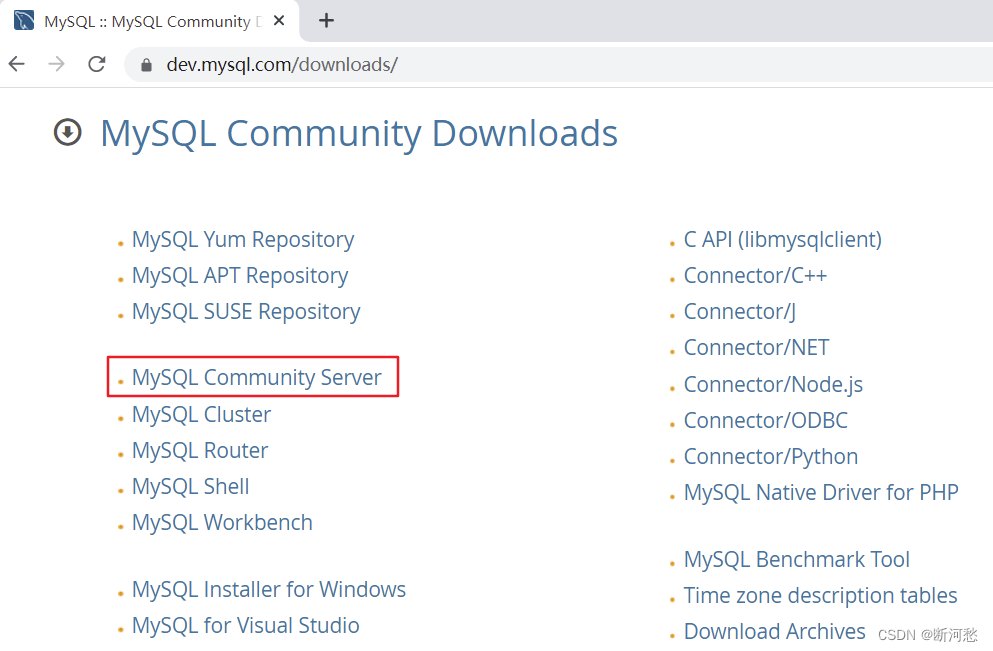993x651 pixels.
Task: Click the padlock security icon
Action: click(x=146, y=63)
